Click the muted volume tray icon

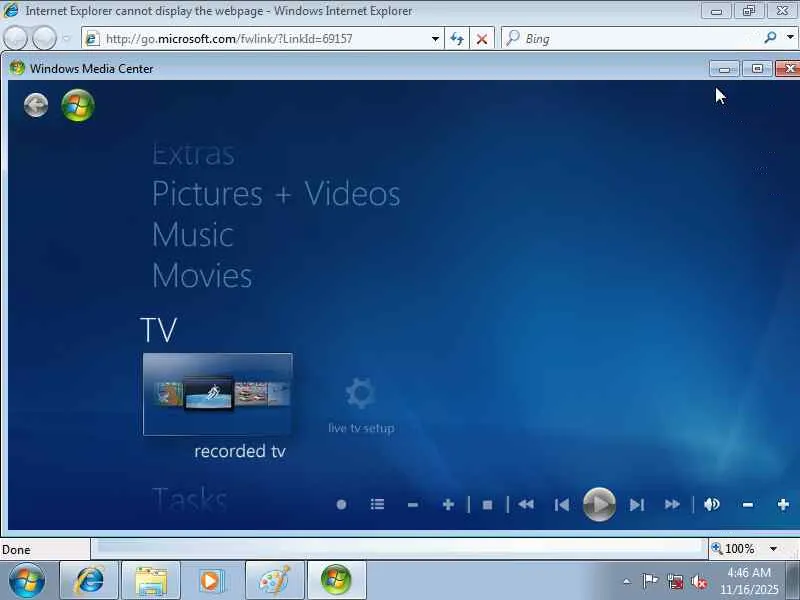click(x=699, y=582)
